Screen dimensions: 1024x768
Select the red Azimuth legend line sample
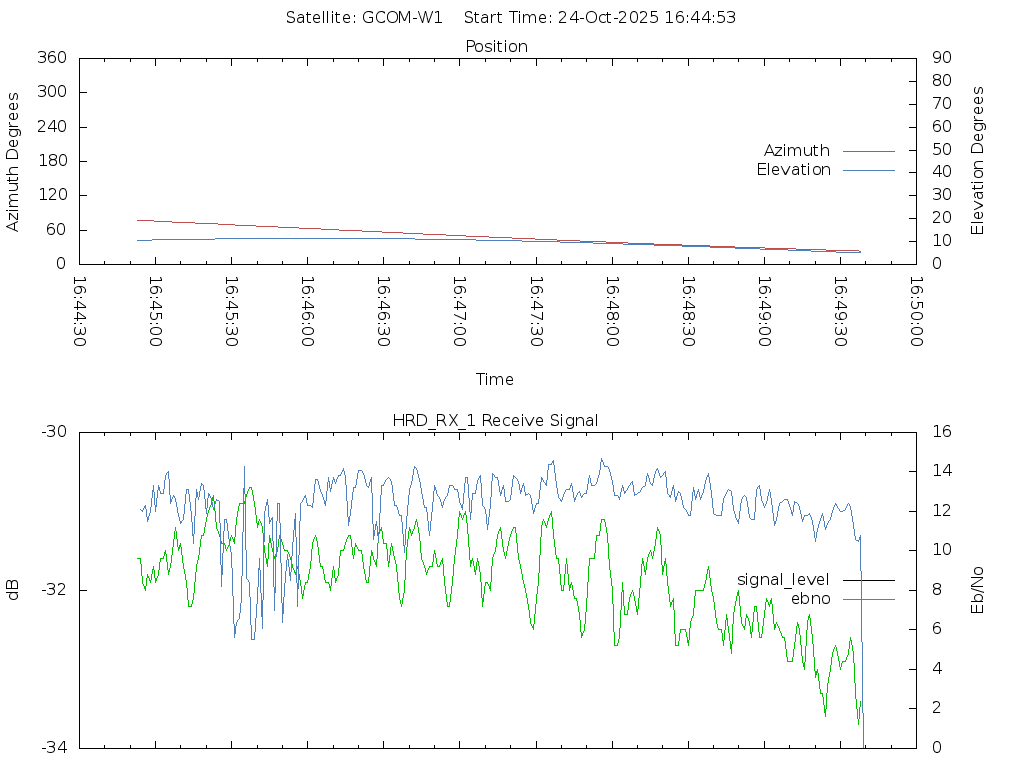coord(868,151)
